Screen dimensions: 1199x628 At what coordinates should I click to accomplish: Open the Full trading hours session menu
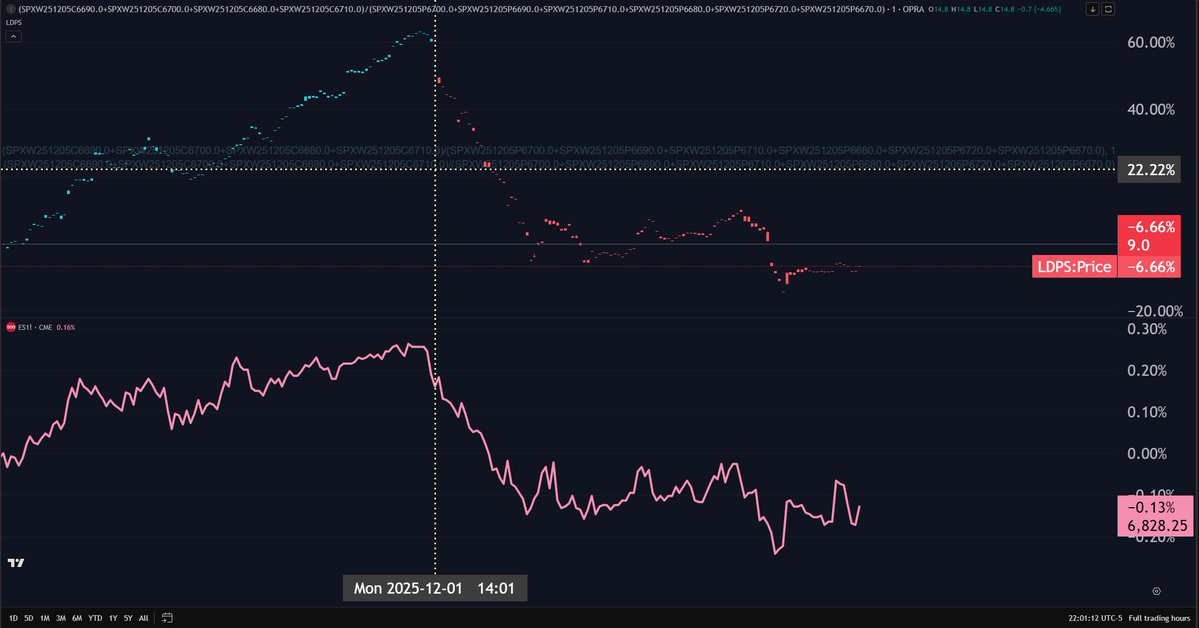tap(1159, 618)
